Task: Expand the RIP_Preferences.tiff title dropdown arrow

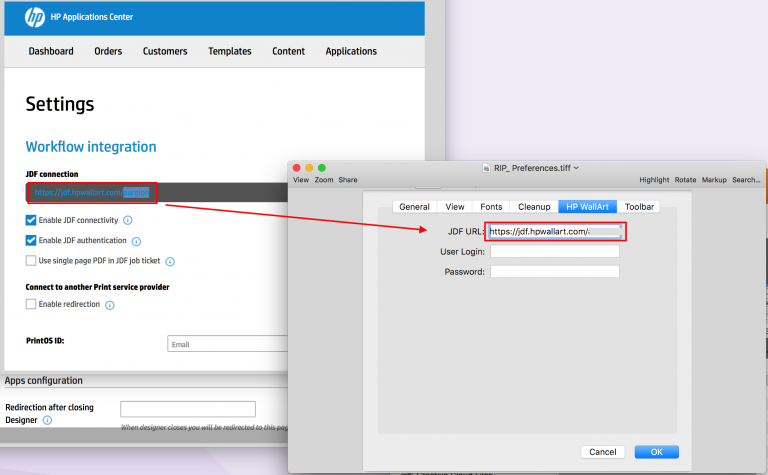Action: click(576, 168)
